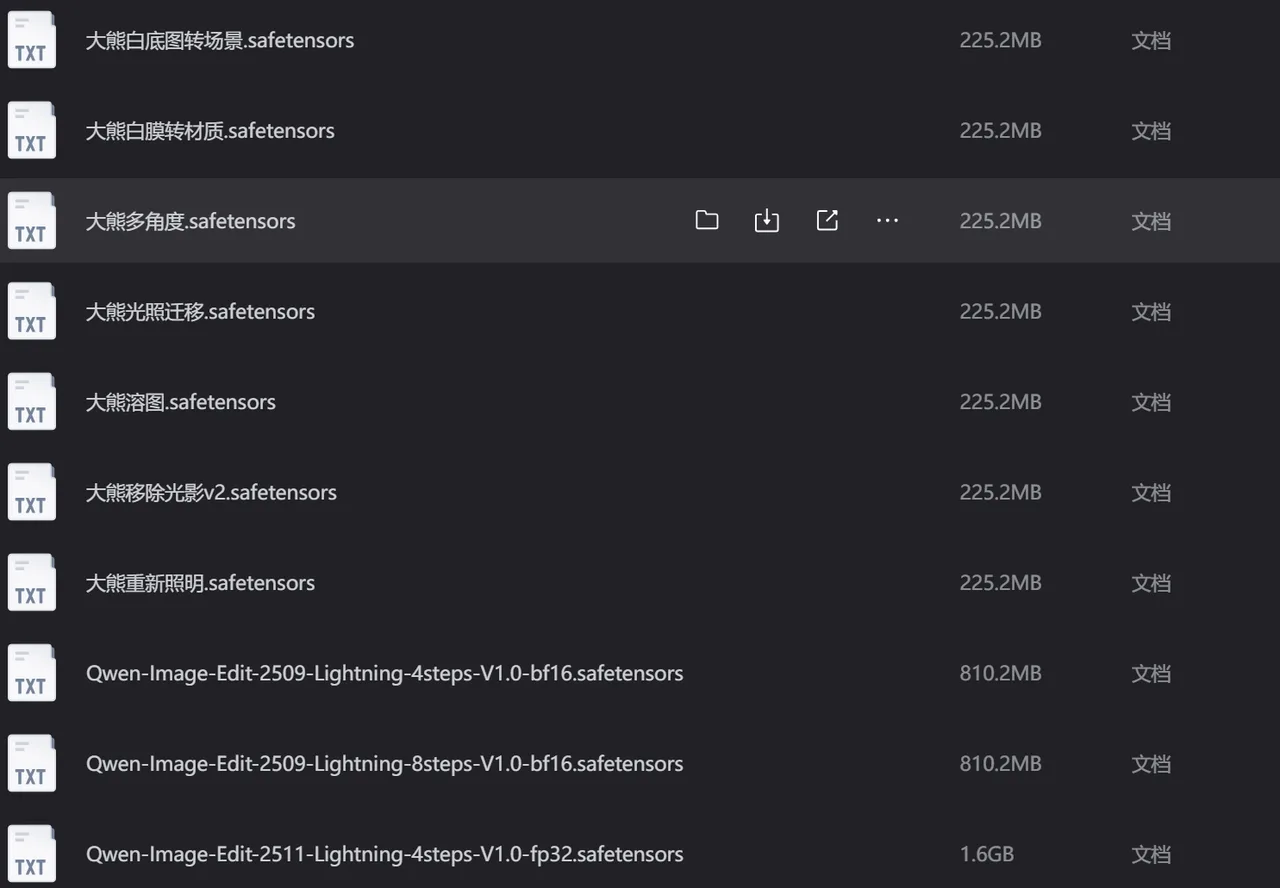Click the folder icon on the 大熊多角度.safetensors row
The image size is (1280, 888).
pyautogui.click(x=707, y=221)
